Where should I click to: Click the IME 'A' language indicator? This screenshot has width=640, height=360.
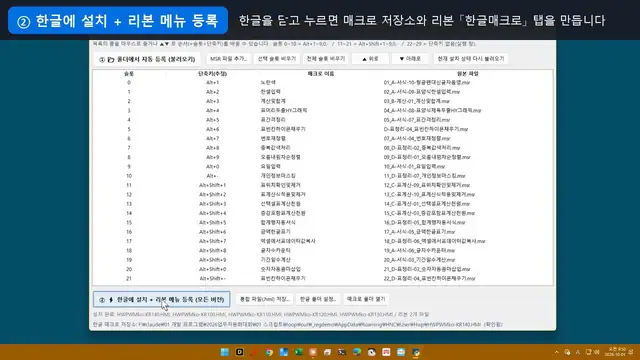[x=578, y=352]
